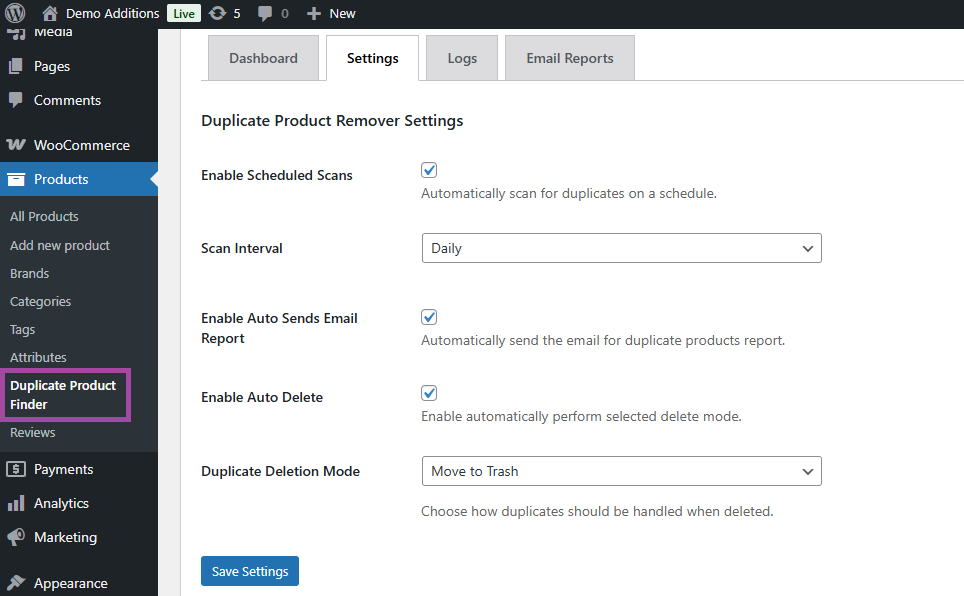Open the Scan Interval dropdown
The height and width of the screenshot is (596, 964).
(621, 248)
